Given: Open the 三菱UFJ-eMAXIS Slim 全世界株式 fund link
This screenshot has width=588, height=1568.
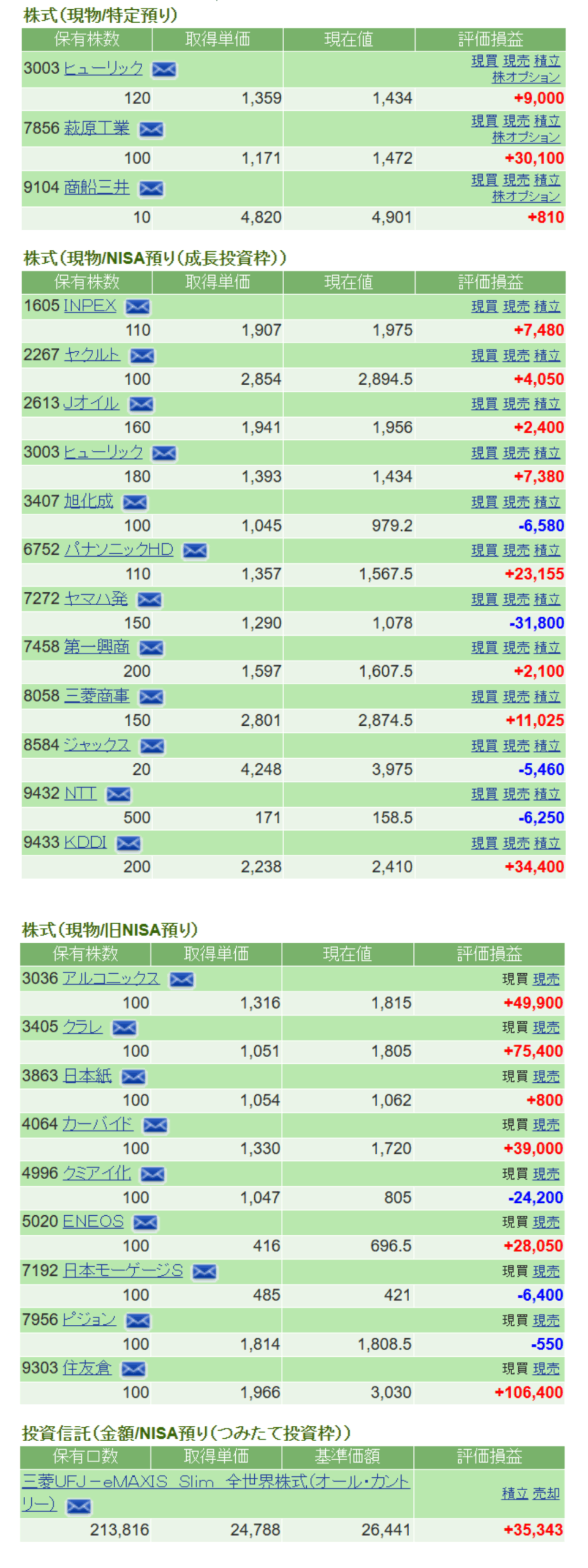Looking at the screenshot, I should [x=216, y=1482].
